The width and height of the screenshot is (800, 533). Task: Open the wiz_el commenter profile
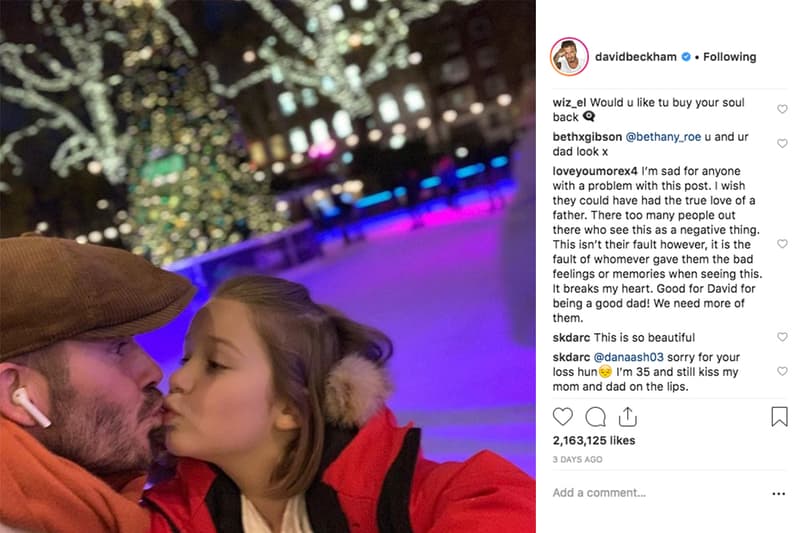[x=569, y=103]
